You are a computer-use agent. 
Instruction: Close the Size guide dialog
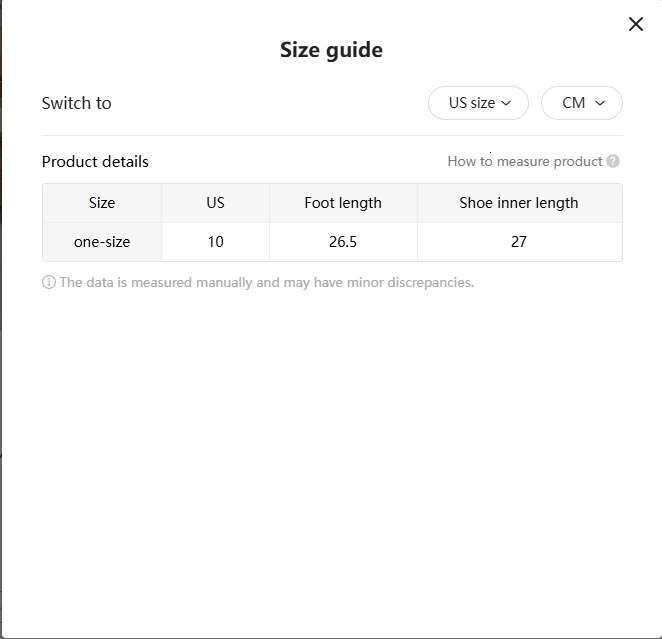(636, 24)
